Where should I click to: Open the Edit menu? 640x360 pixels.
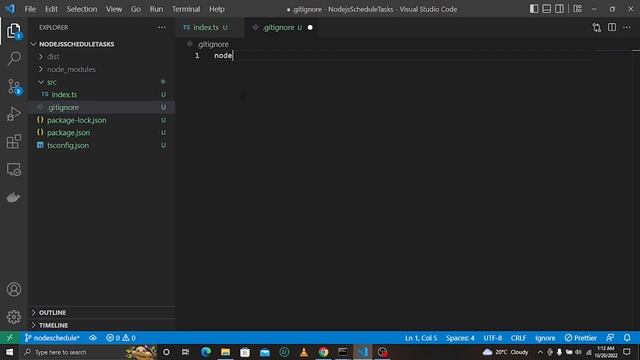pos(51,9)
